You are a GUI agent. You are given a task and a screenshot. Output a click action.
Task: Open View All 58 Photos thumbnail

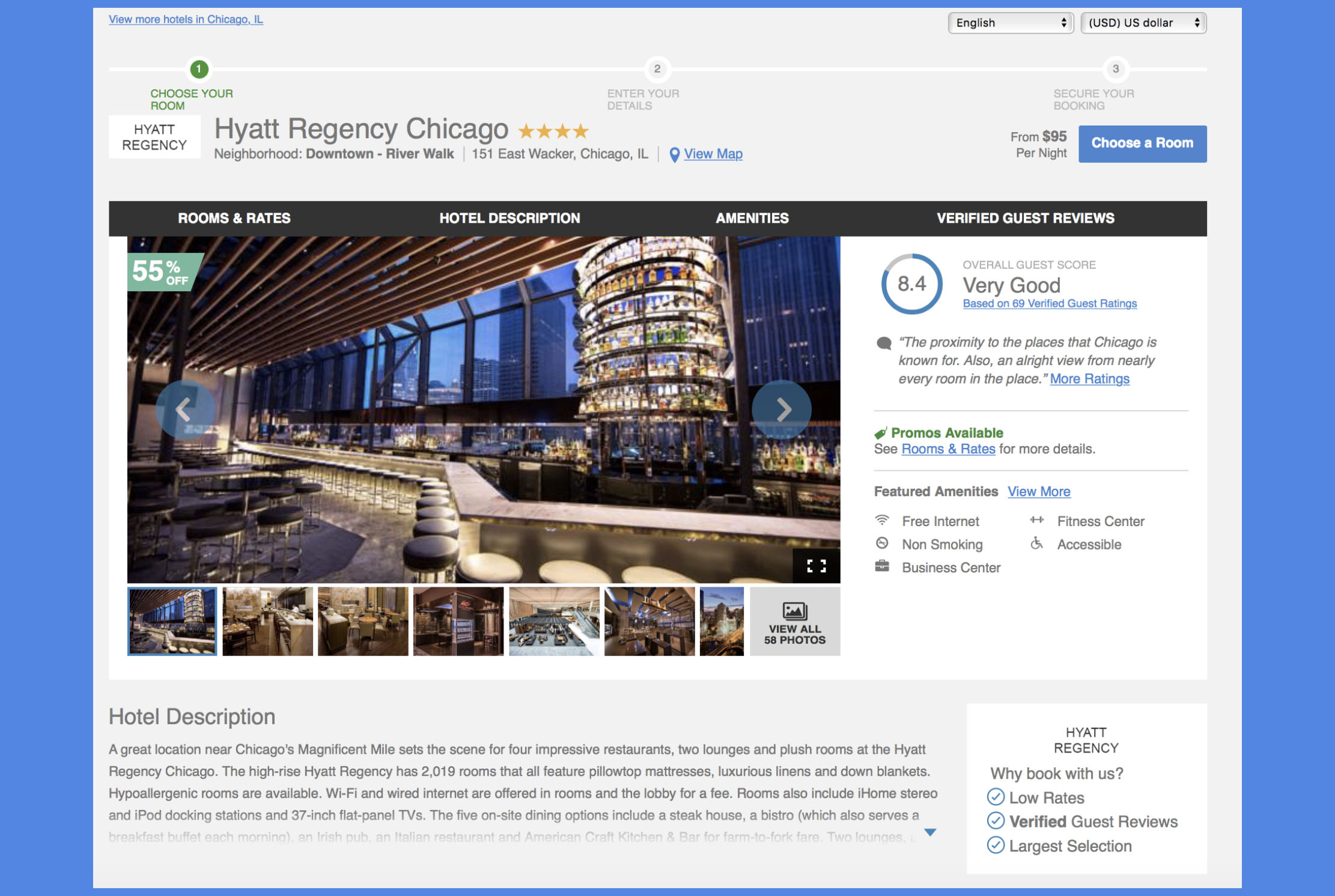click(794, 621)
